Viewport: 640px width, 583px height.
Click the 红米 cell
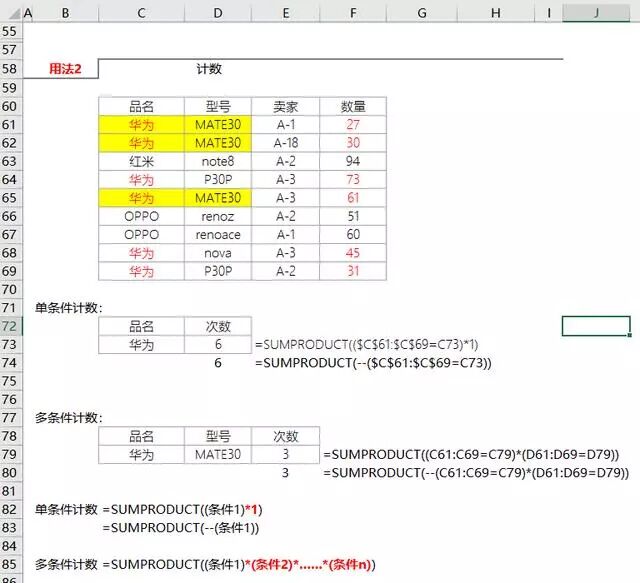tap(141, 162)
